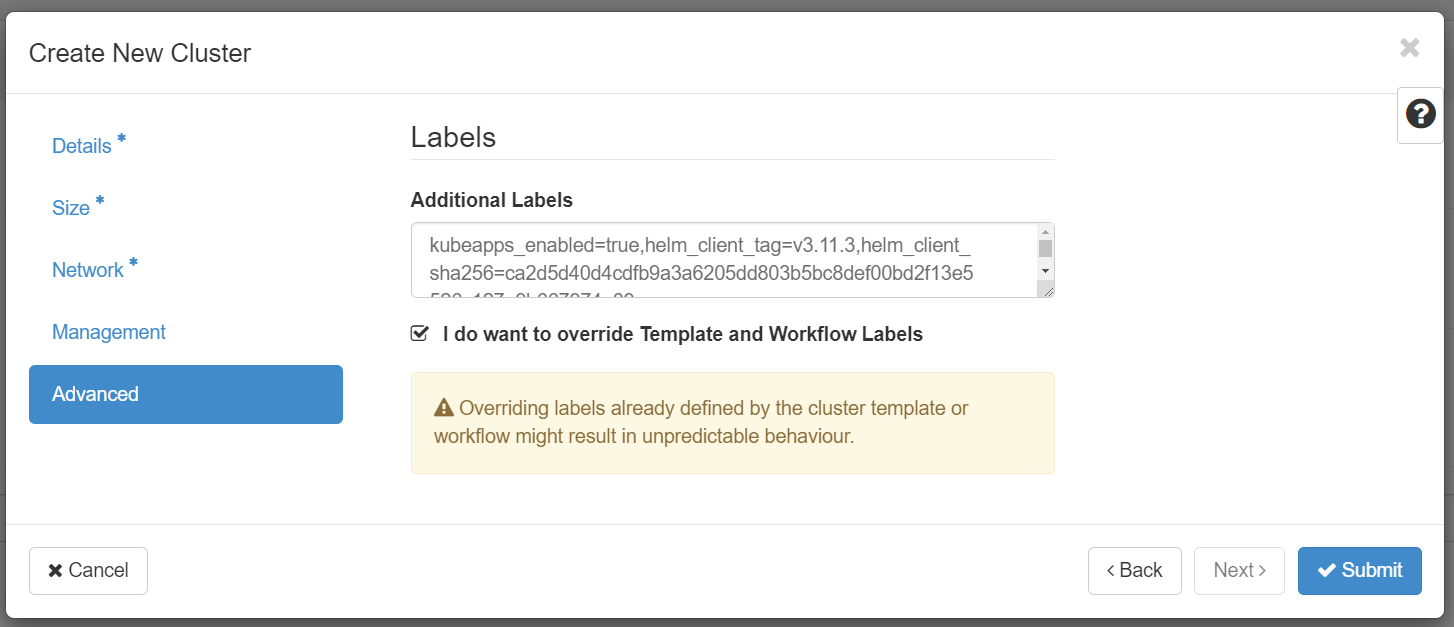Click the disabled Next button
1454x627 pixels.
1239,570
